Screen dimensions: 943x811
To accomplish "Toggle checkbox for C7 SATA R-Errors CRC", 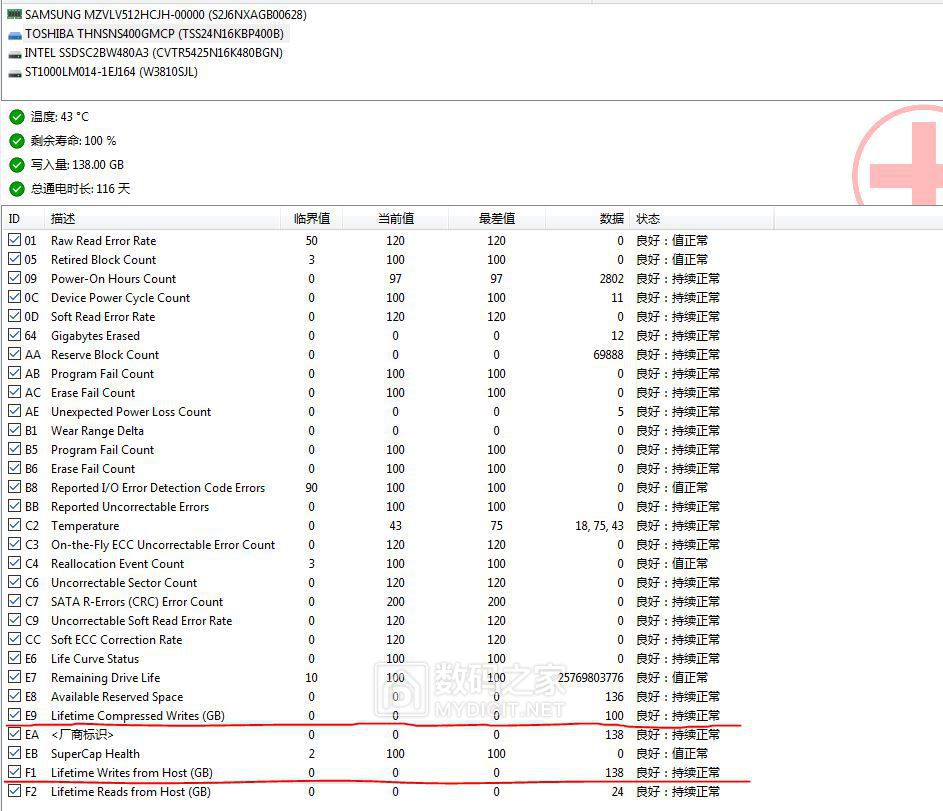I will (14, 601).
